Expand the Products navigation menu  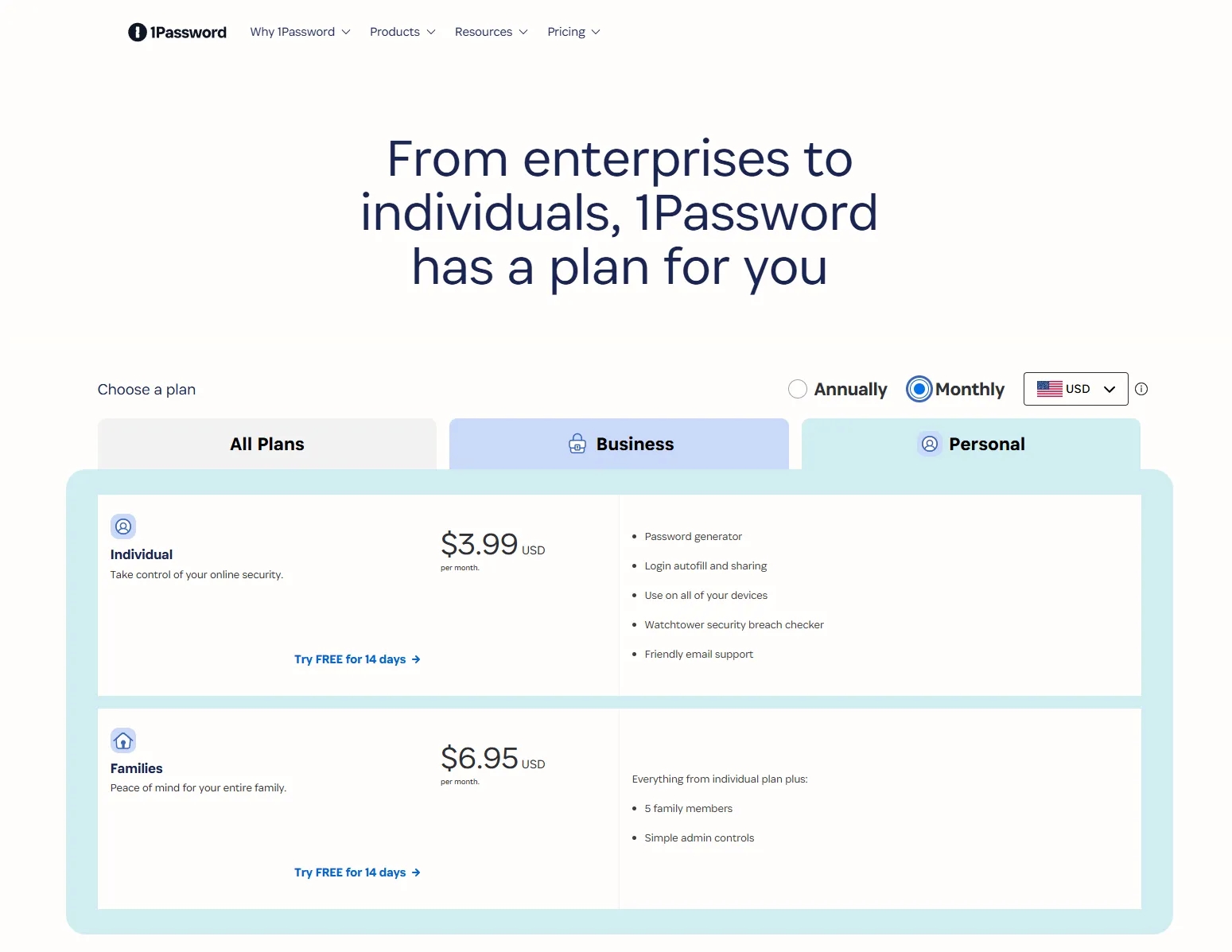pos(402,32)
